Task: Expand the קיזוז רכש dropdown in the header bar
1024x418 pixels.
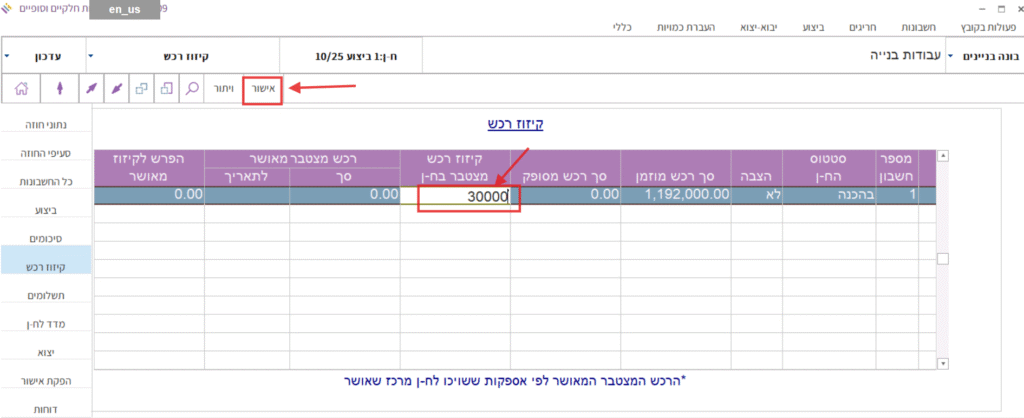Action: click(x=91, y=56)
